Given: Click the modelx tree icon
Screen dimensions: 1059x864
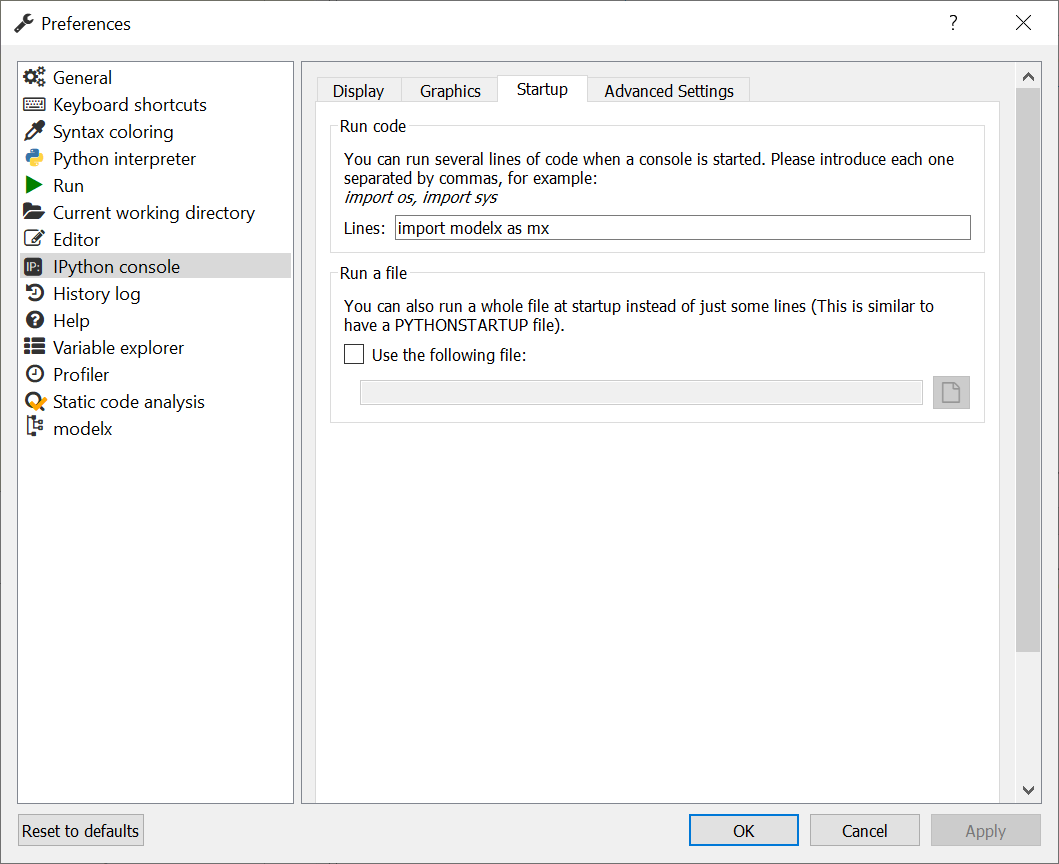Looking at the screenshot, I should coord(35,428).
